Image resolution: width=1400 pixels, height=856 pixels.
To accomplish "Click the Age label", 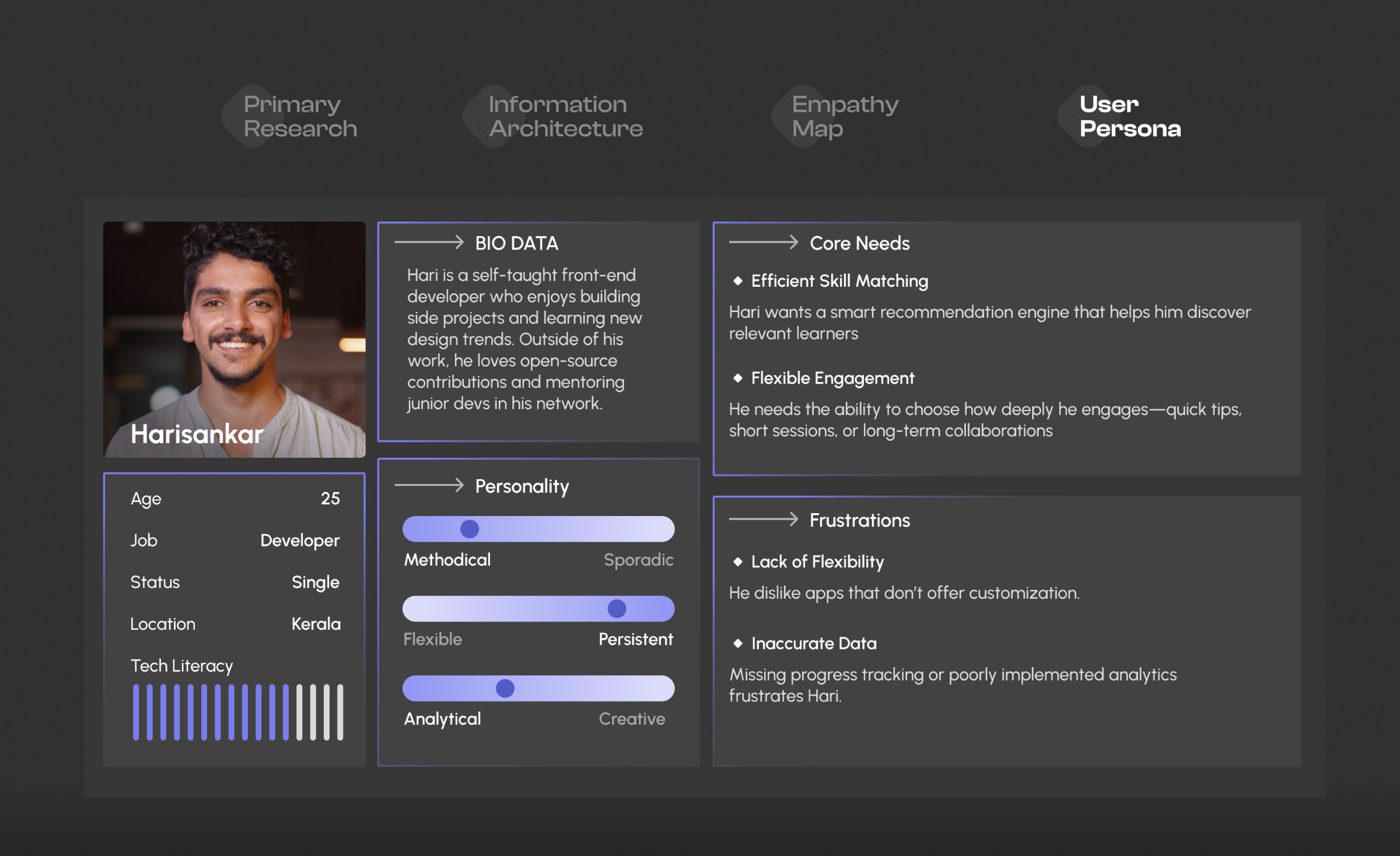I will point(146,499).
